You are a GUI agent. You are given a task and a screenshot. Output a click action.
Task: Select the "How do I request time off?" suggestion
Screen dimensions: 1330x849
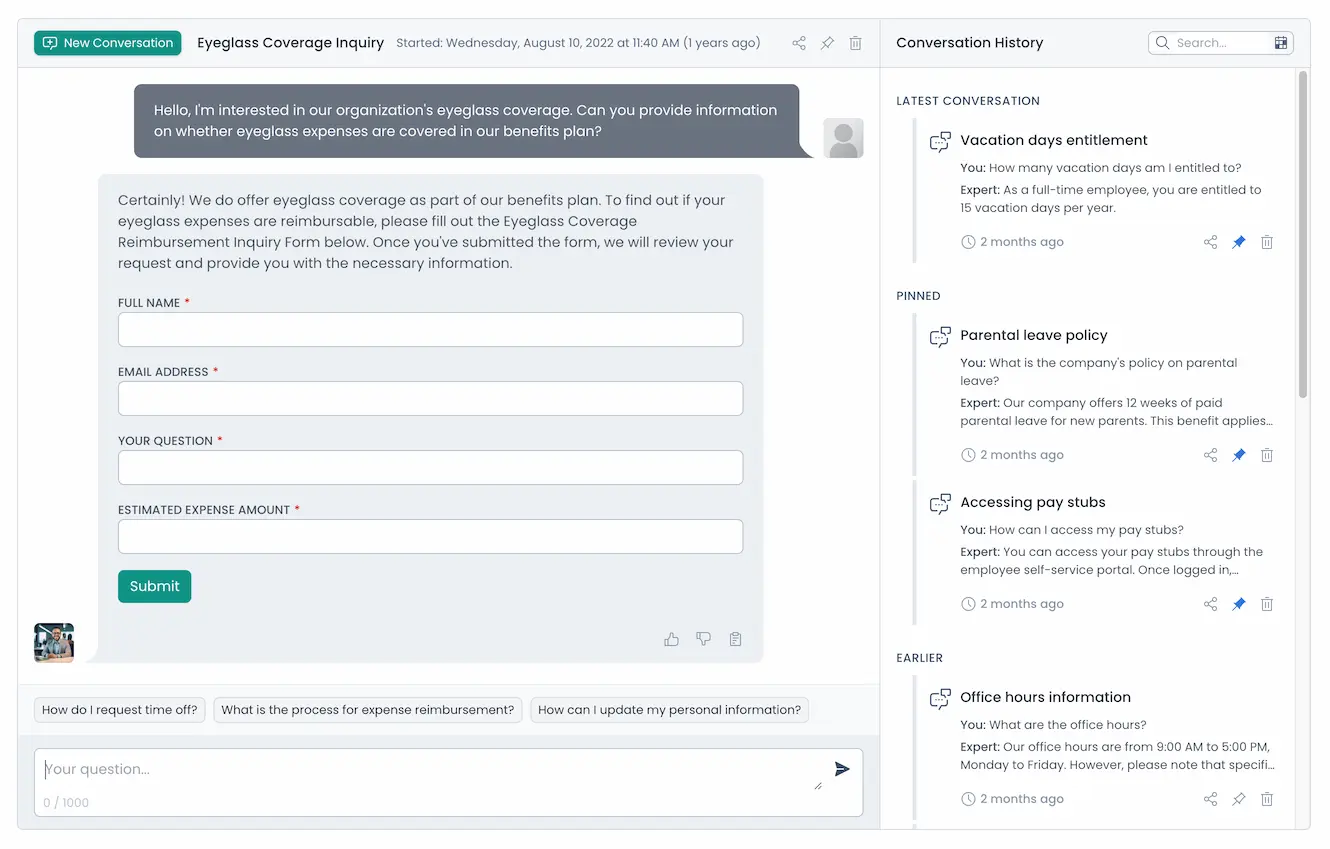[x=119, y=710]
